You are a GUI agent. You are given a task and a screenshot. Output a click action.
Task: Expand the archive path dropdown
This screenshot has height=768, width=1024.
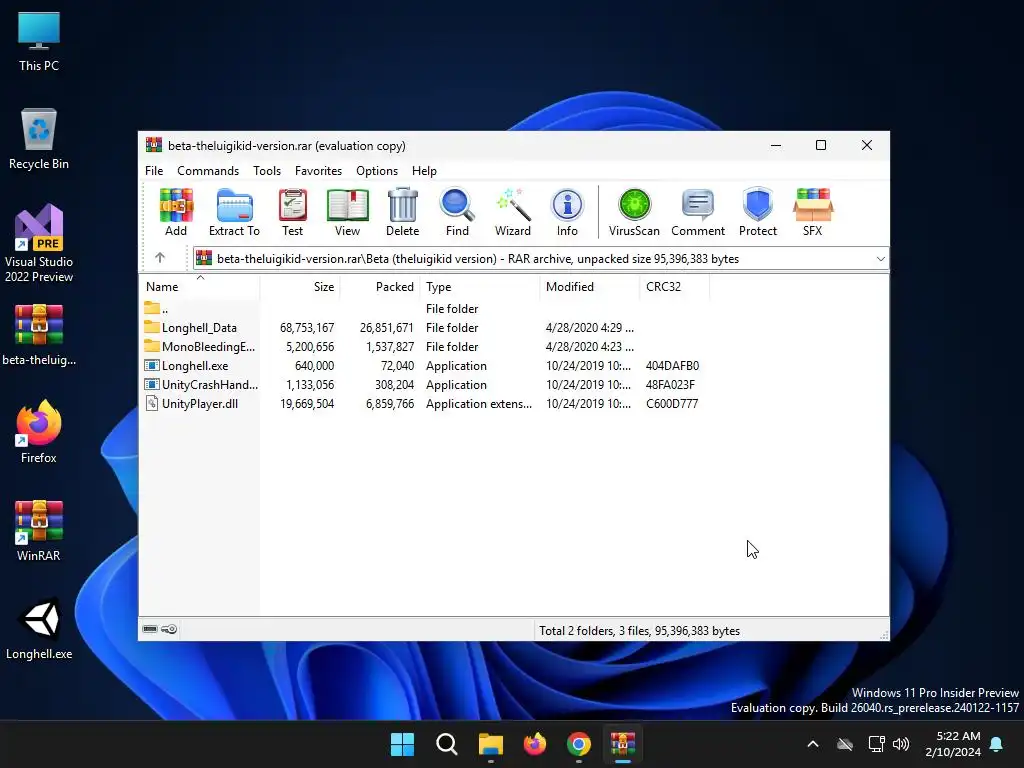tap(880, 259)
